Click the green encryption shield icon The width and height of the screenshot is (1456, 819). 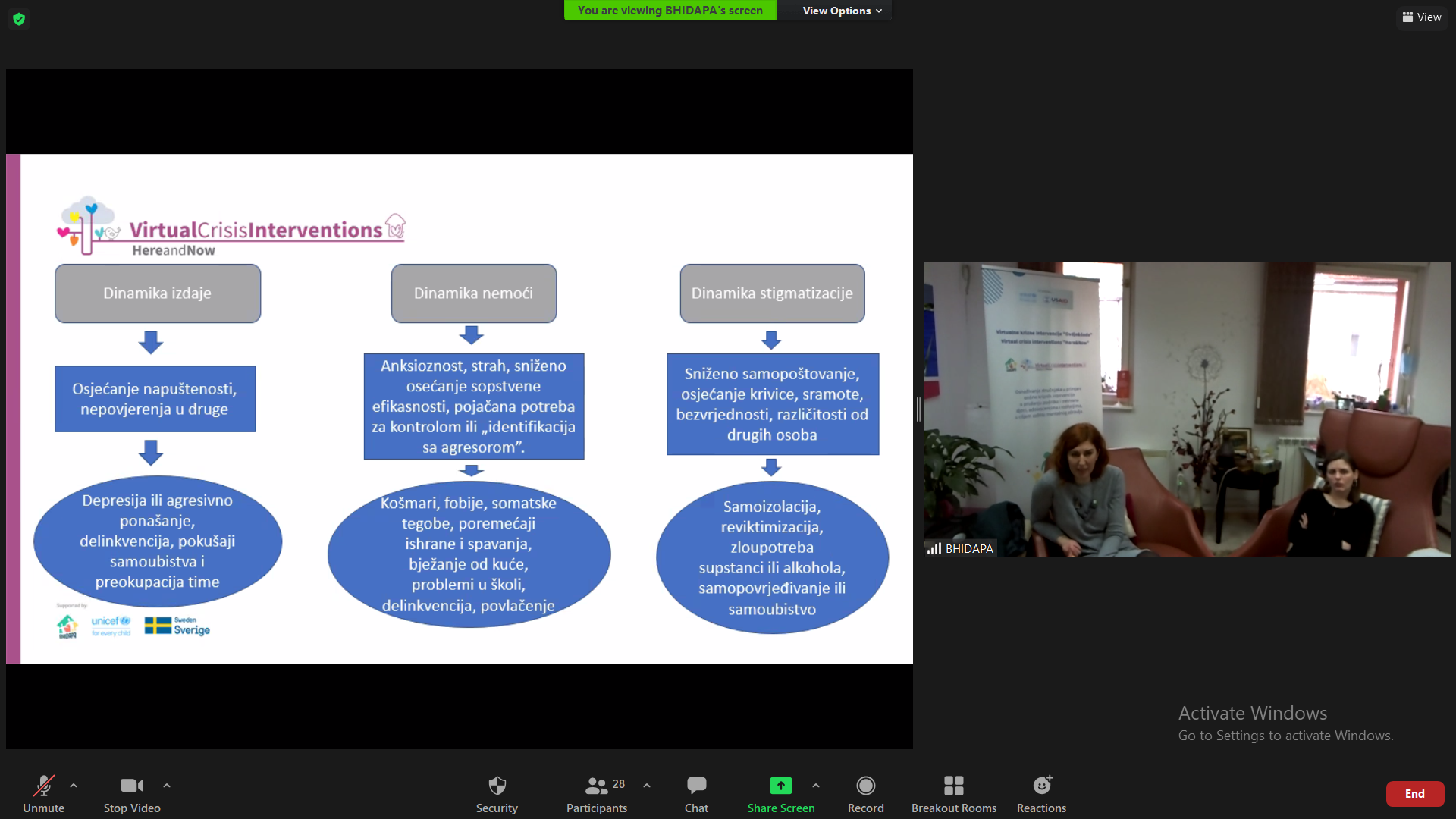(x=19, y=18)
